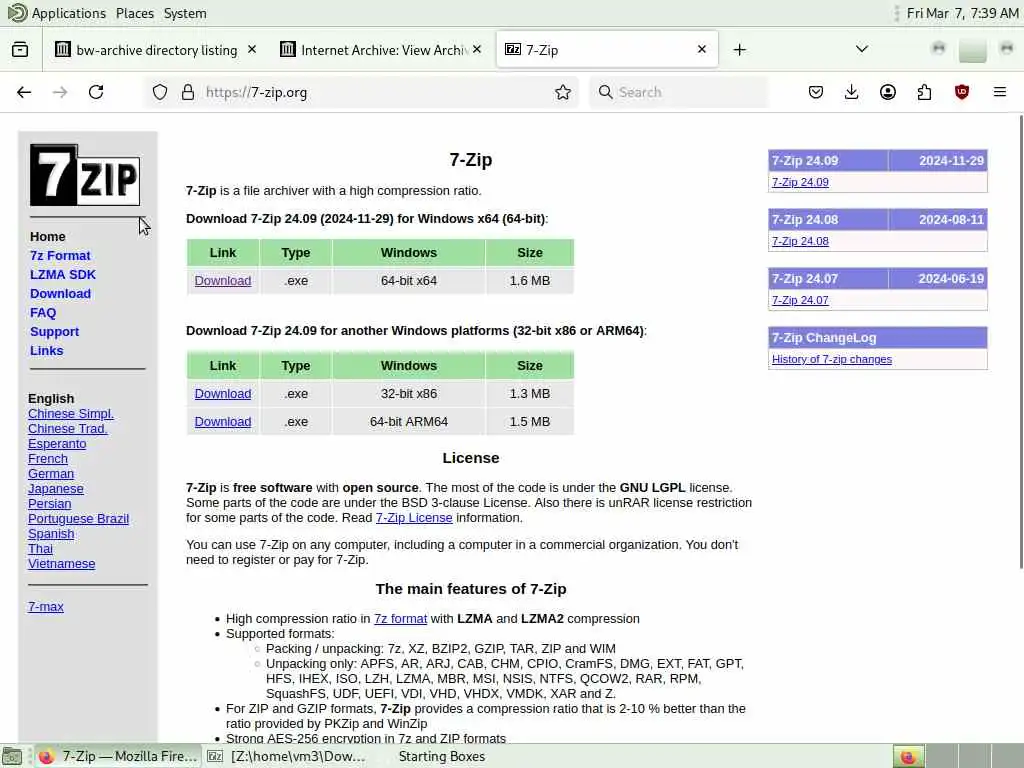
Task: Click the 7-Zip logo image
Action: tap(85, 175)
